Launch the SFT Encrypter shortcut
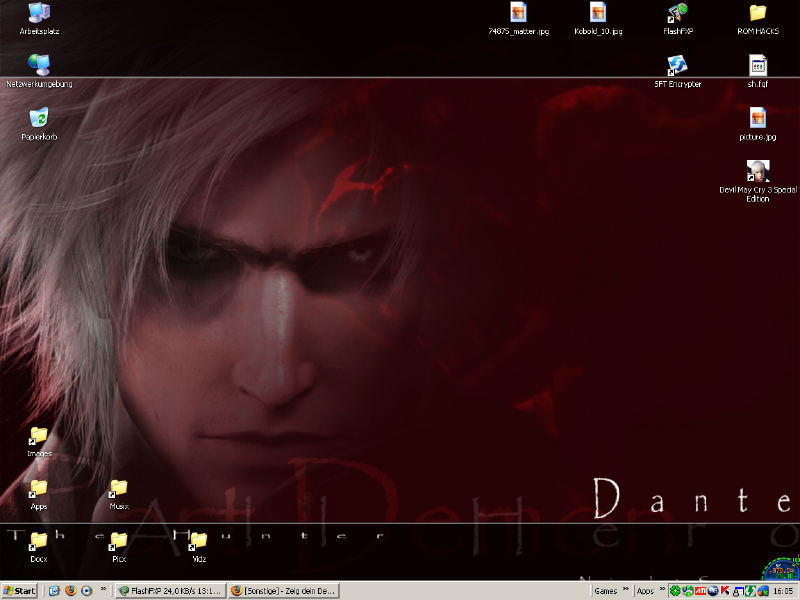The height and width of the screenshot is (600, 800). pos(678,70)
